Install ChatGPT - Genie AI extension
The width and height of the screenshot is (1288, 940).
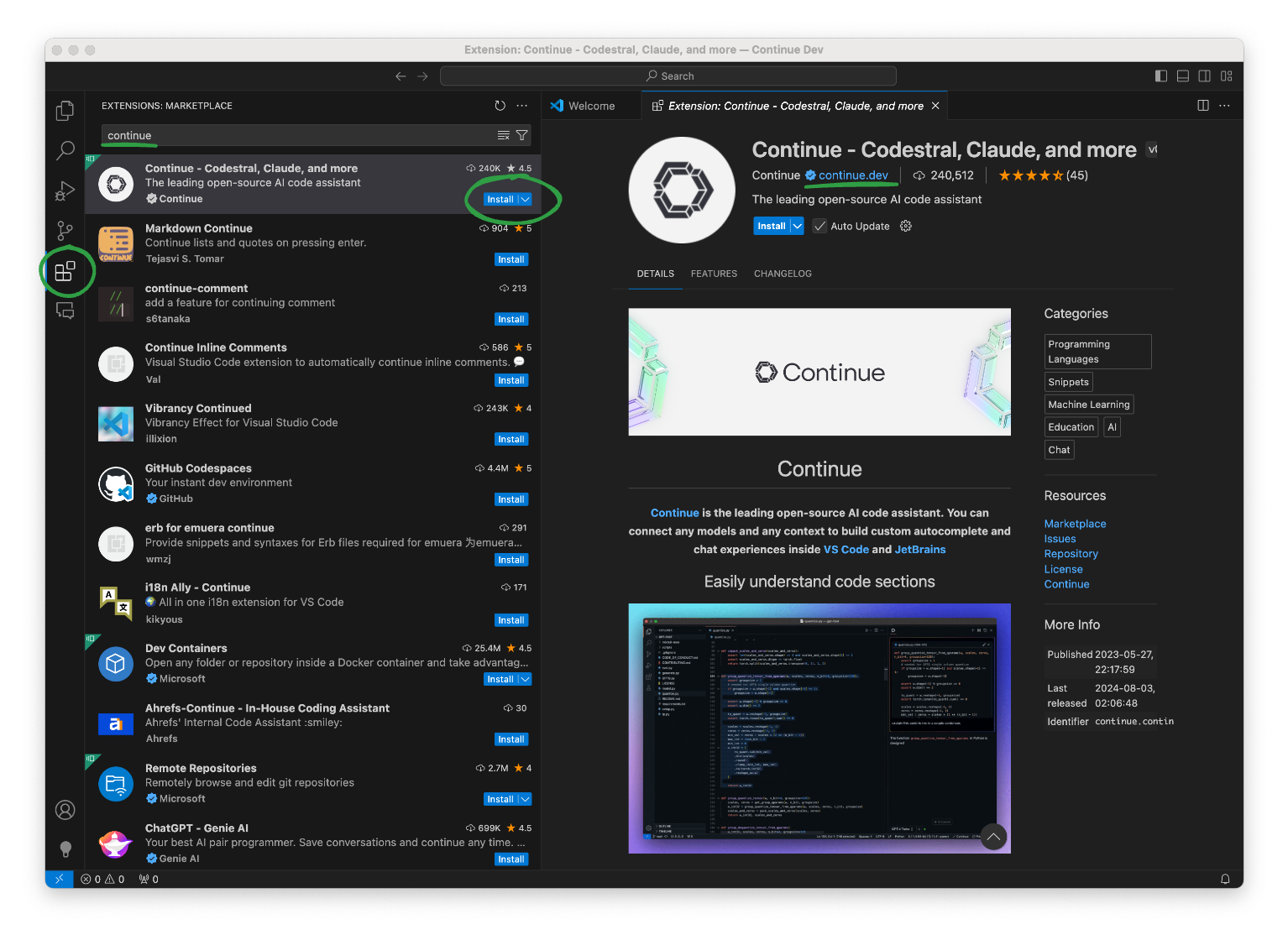(x=511, y=859)
